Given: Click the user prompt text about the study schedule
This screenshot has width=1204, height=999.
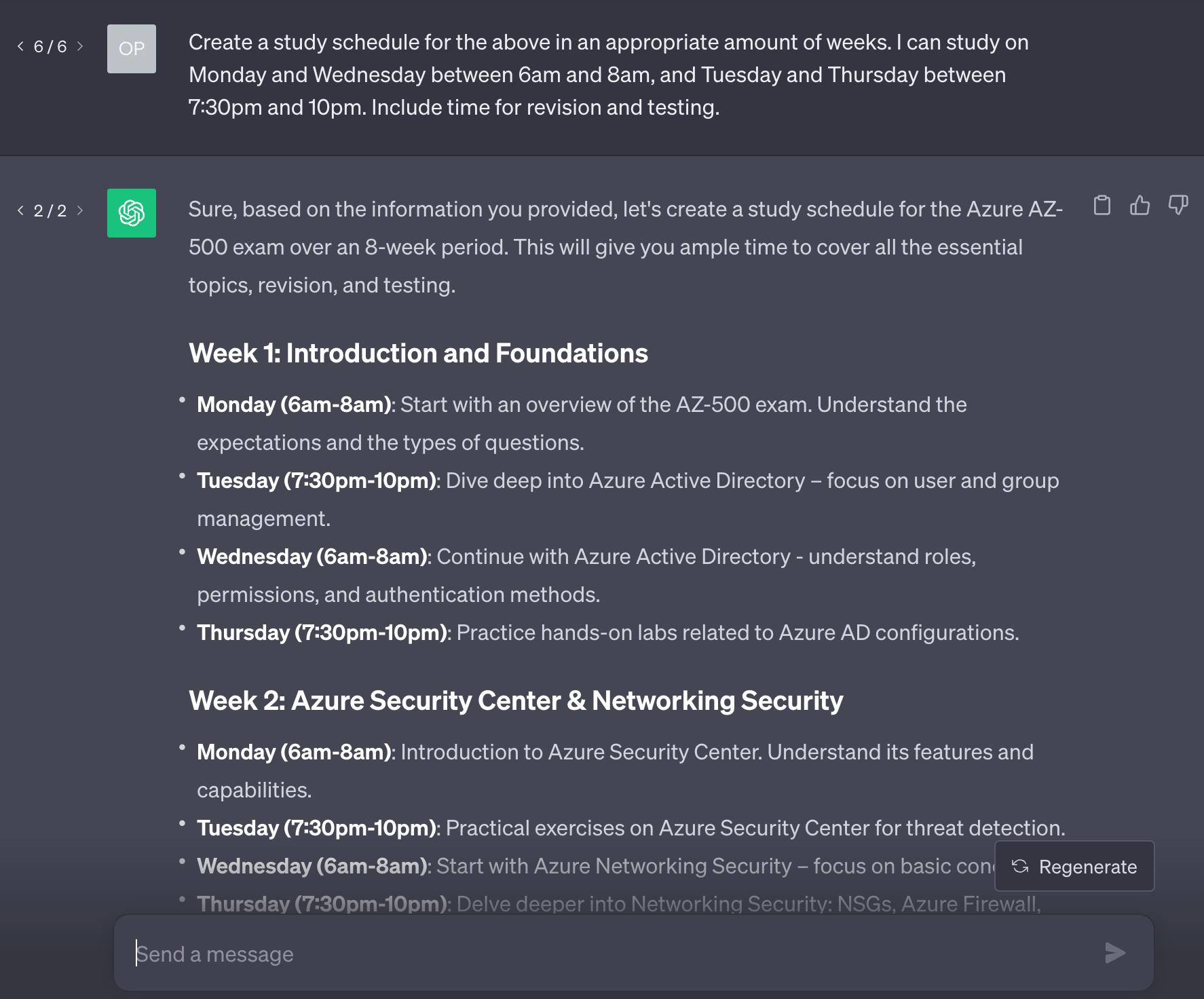Looking at the screenshot, I should [x=608, y=75].
